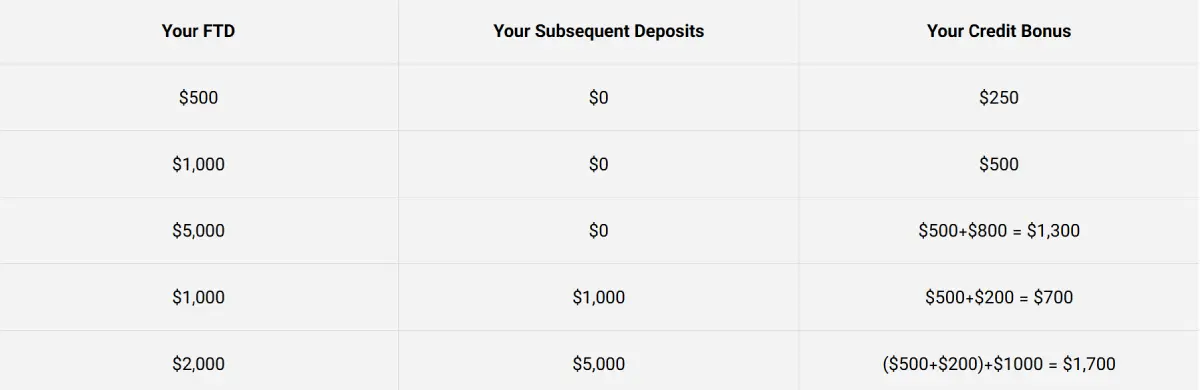Click the $500 FTD row's bonus value
The width and height of the screenshot is (1200, 390).
(999, 98)
